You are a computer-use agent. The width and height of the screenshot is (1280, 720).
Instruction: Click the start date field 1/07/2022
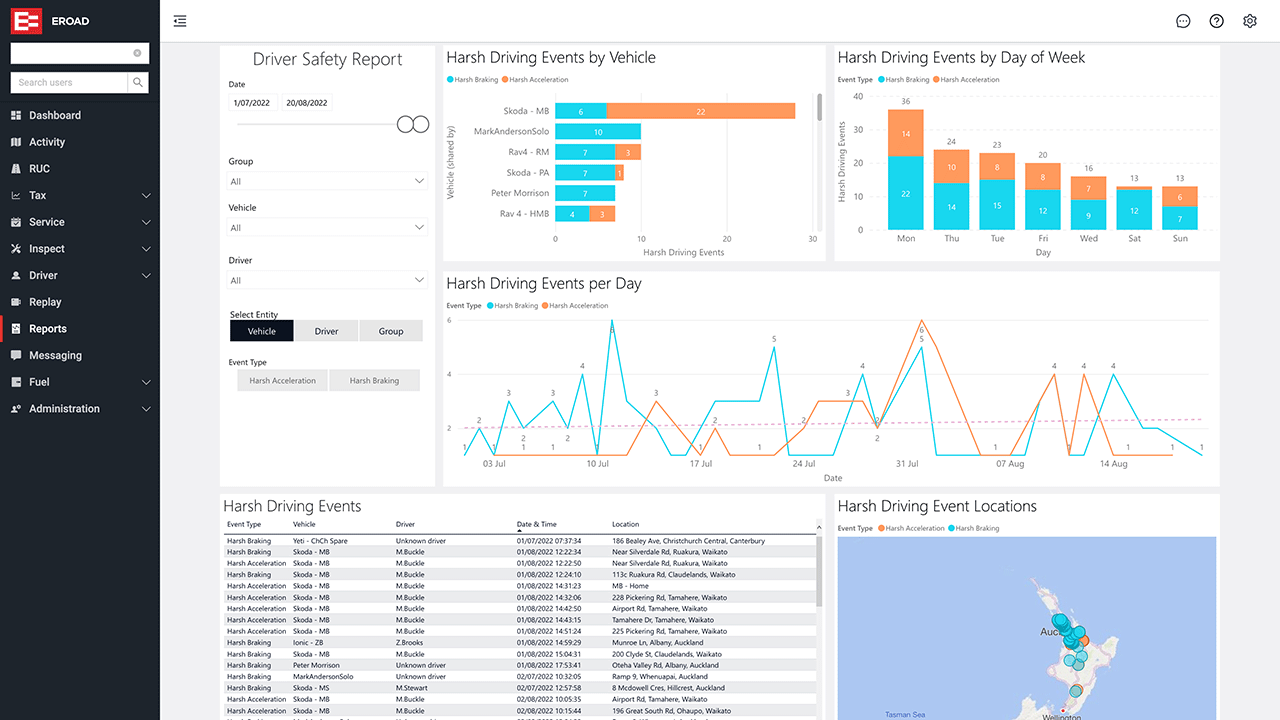pos(252,103)
